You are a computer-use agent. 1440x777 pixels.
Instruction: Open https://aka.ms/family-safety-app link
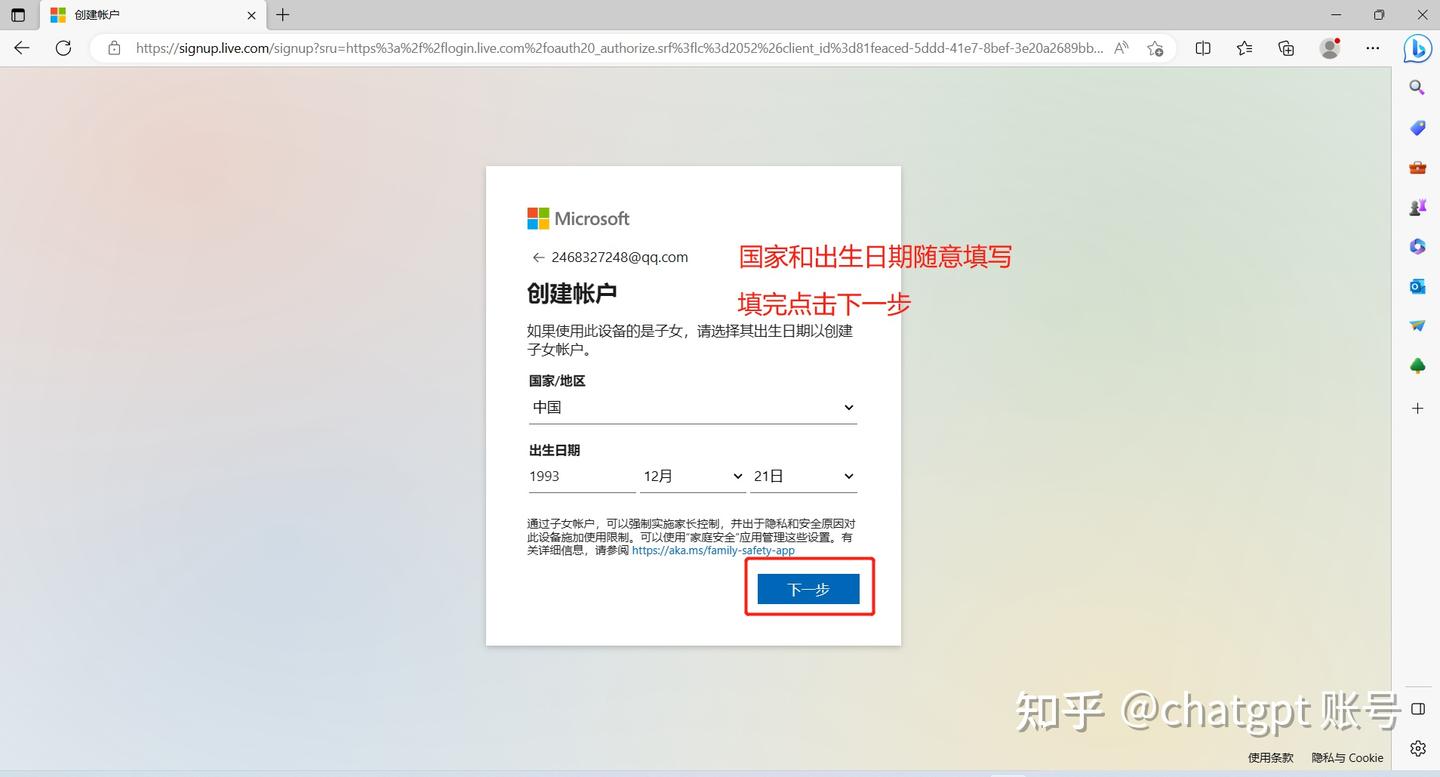(713, 550)
